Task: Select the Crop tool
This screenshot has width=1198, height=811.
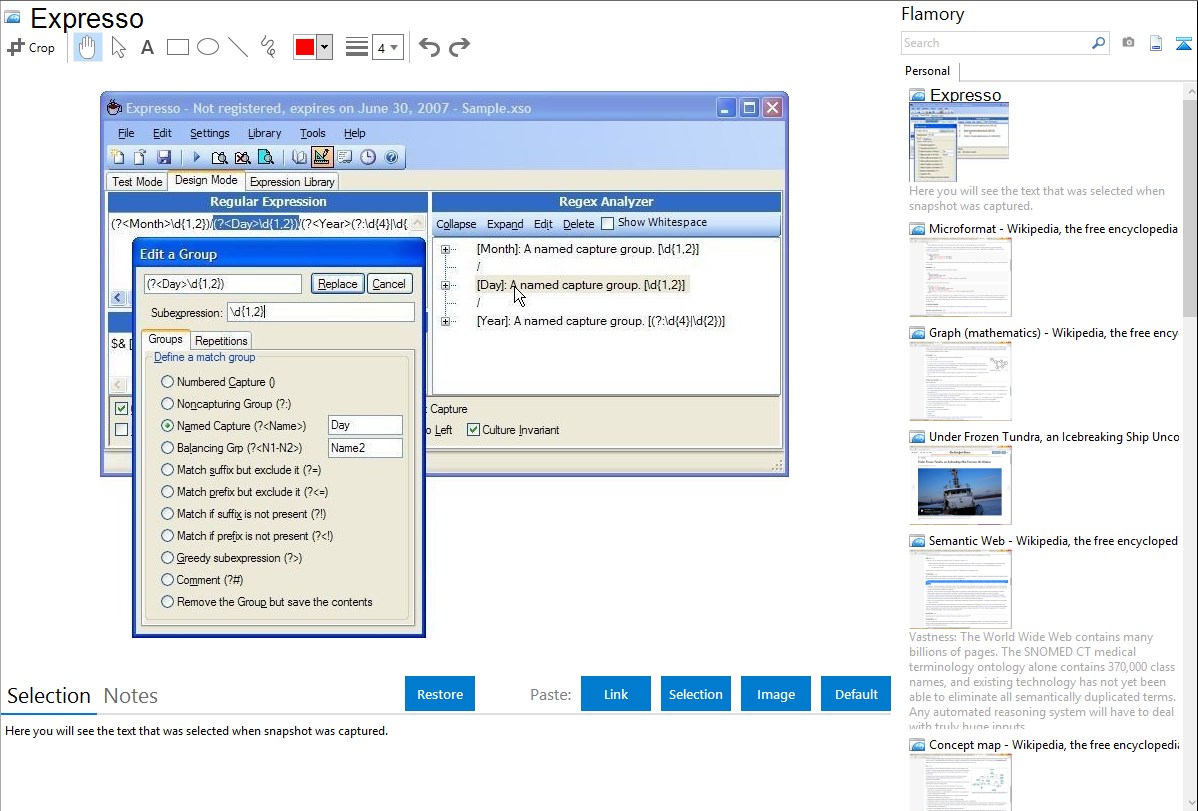Action: [x=31, y=47]
